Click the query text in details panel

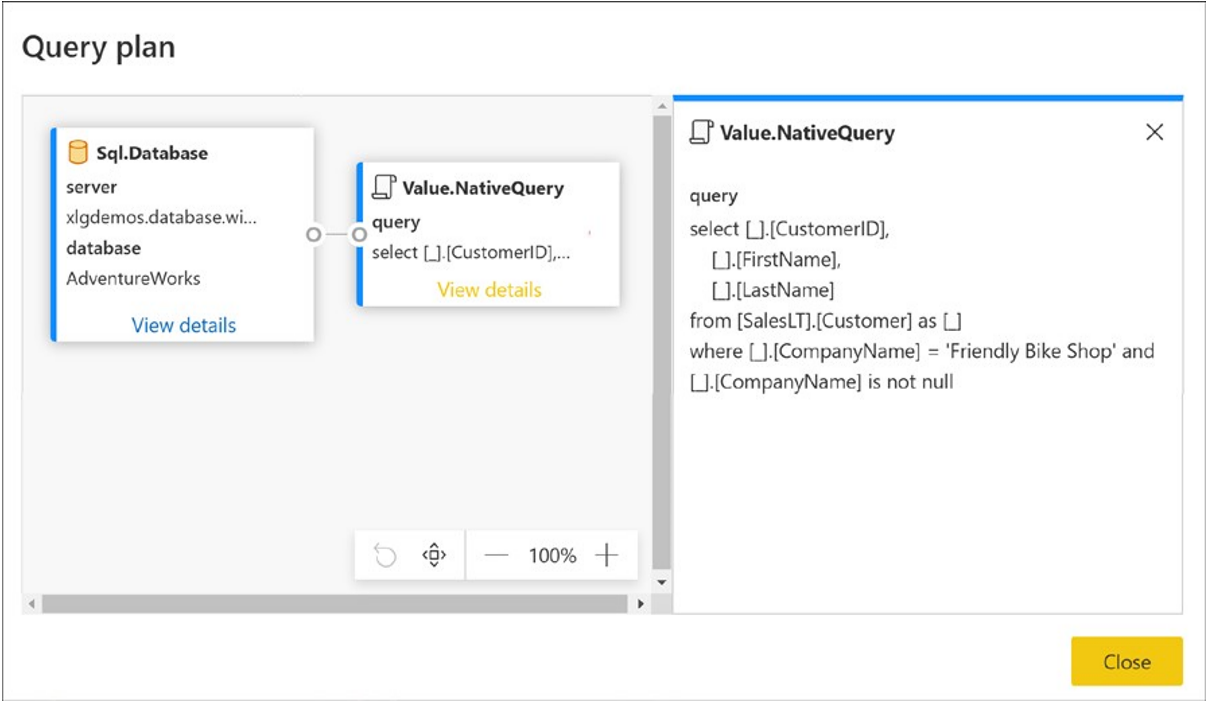[922, 305]
